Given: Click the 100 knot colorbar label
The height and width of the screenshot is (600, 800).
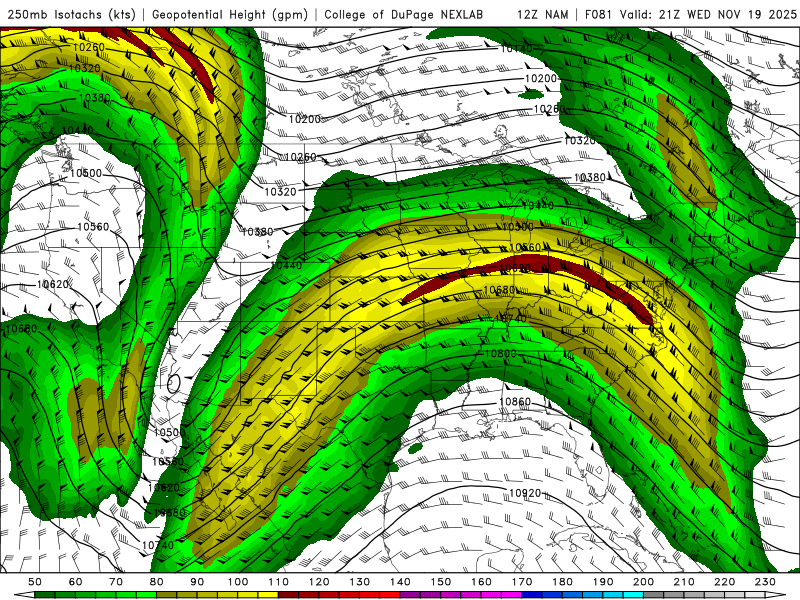Looking at the screenshot, I should tap(238, 582).
